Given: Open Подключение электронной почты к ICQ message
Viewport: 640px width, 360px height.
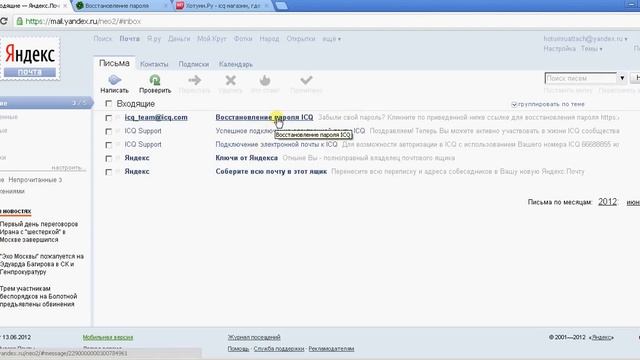Looking at the screenshot, I should pyautogui.click(x=276, y=144).
